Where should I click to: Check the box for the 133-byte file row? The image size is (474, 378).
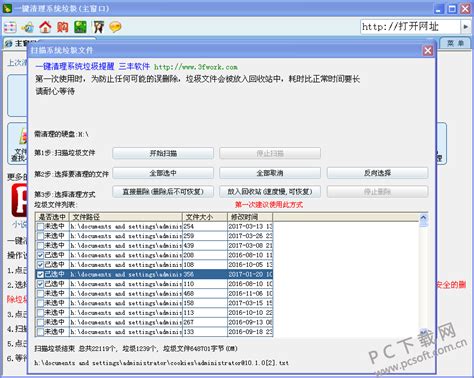tap(40, 332)
